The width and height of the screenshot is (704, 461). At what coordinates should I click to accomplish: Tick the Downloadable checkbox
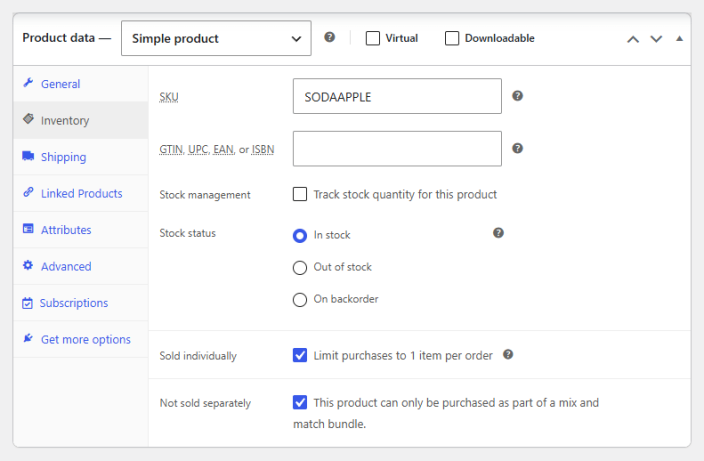[x=452, y=38]
